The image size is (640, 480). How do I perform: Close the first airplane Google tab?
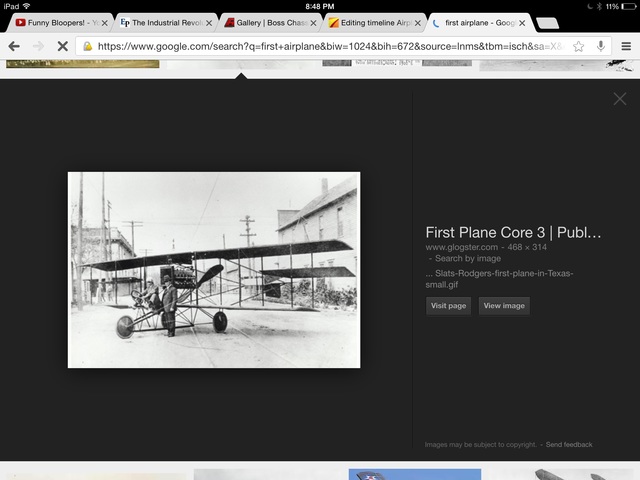[522, 23]
